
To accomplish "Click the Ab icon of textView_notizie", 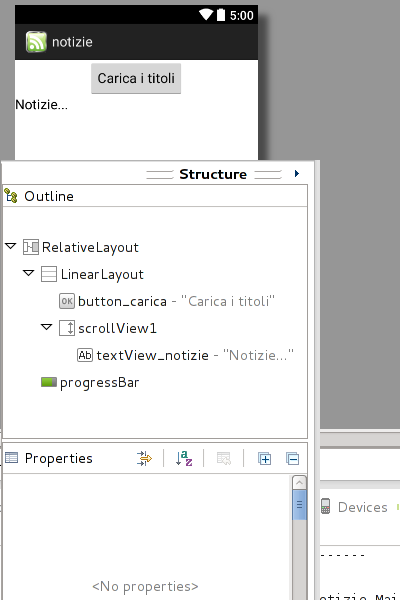I will pos(85,355).
